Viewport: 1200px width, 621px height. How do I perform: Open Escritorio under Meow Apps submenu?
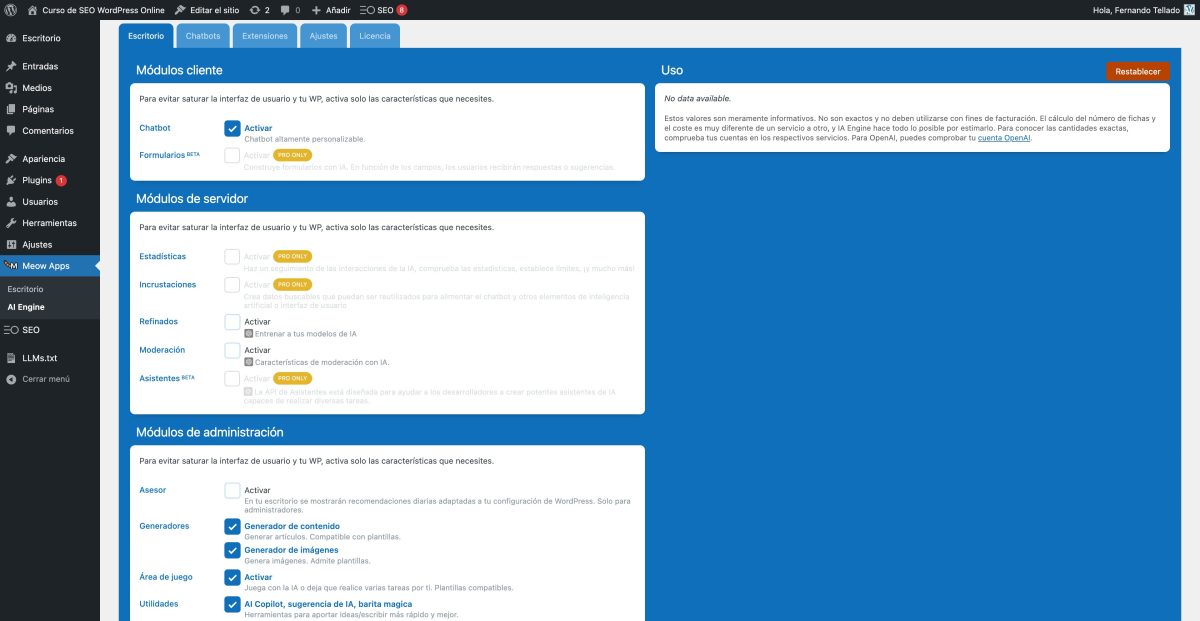pos(25,289)
